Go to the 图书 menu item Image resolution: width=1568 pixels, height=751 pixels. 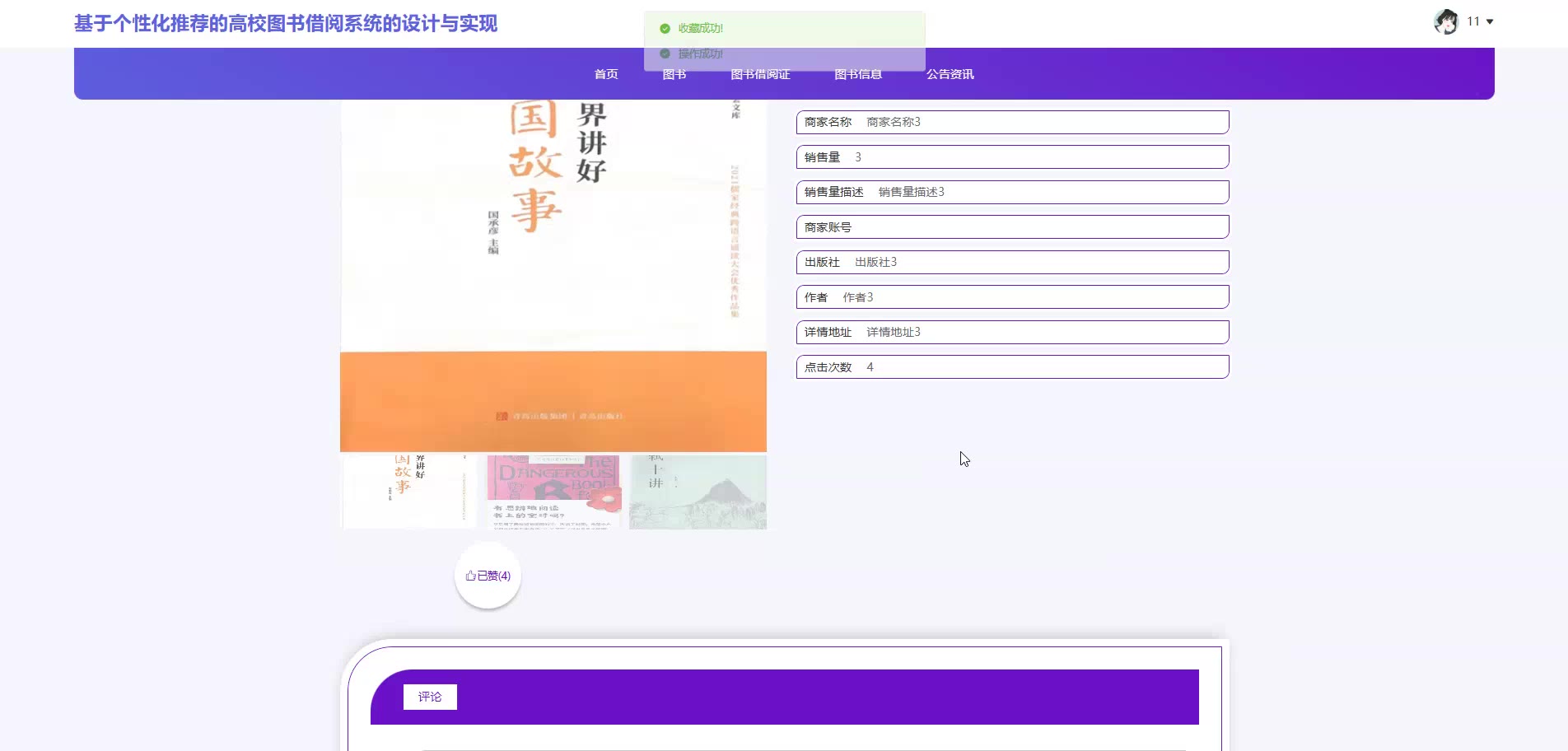click(x=674, y=74)
